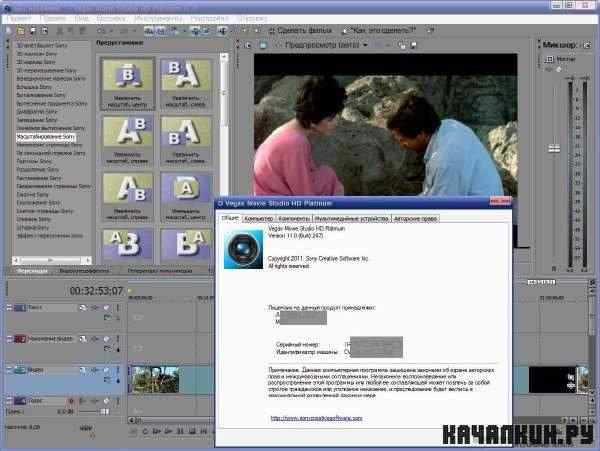
Task: Click the Copy toolbar icon
Action: pos(71,31)
